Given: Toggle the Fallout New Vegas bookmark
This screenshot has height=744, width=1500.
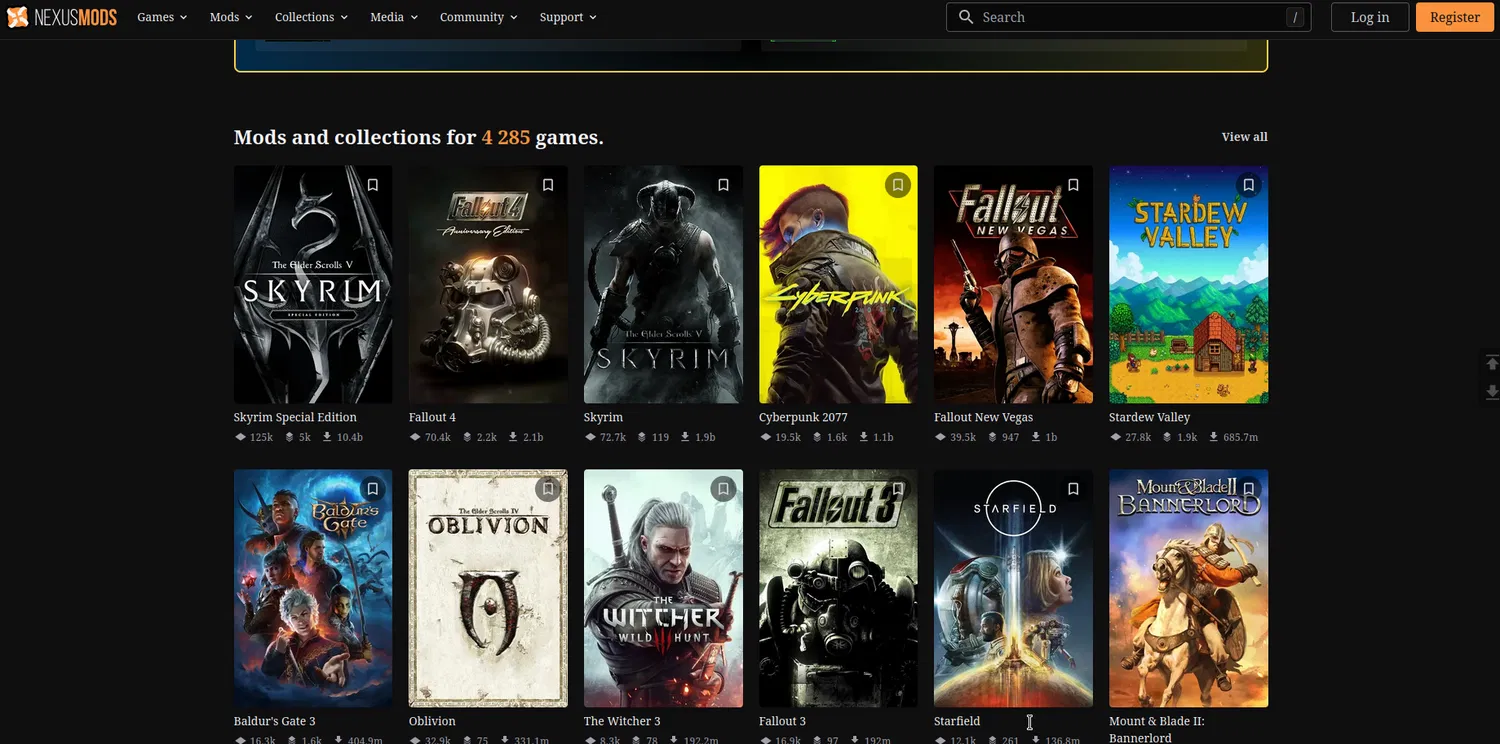Looking at the screenshot, I should [1073, 185].
